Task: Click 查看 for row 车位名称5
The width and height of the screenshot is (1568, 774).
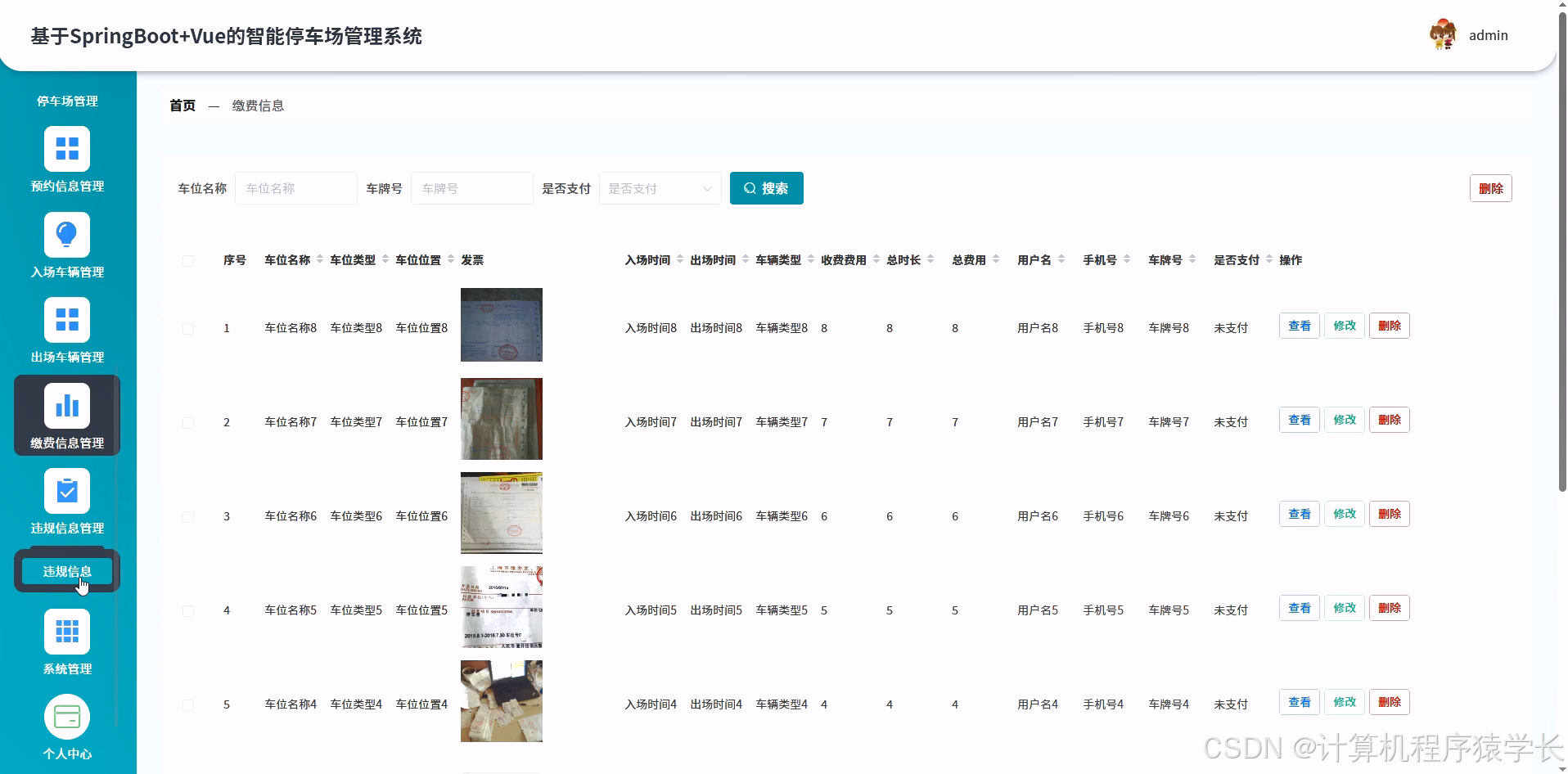Action: tap(1300, 608)
